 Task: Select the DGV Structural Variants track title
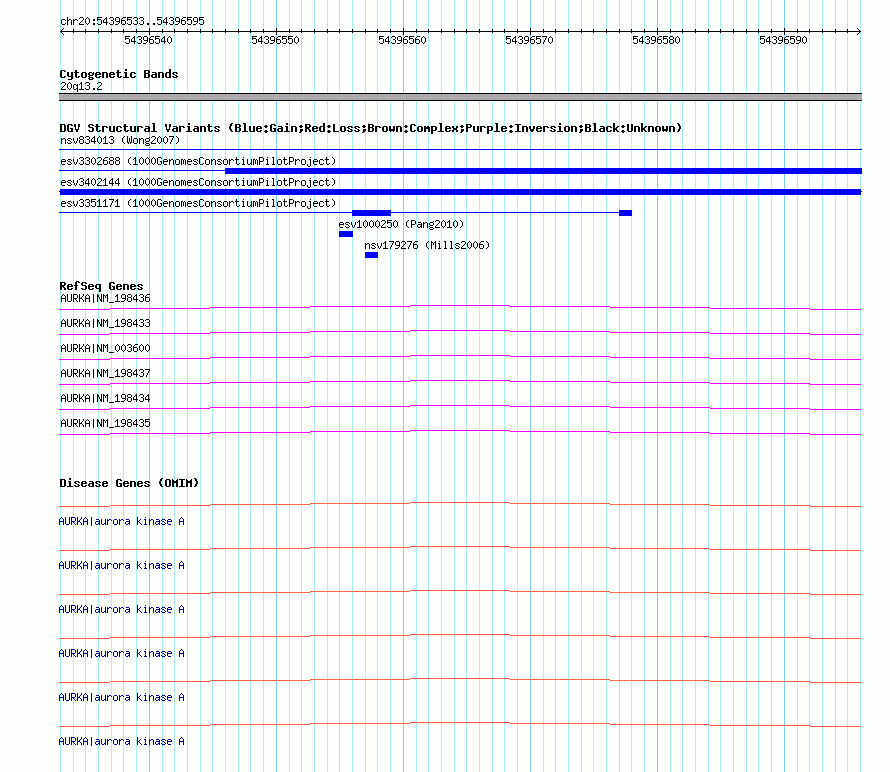click(371, 128)
